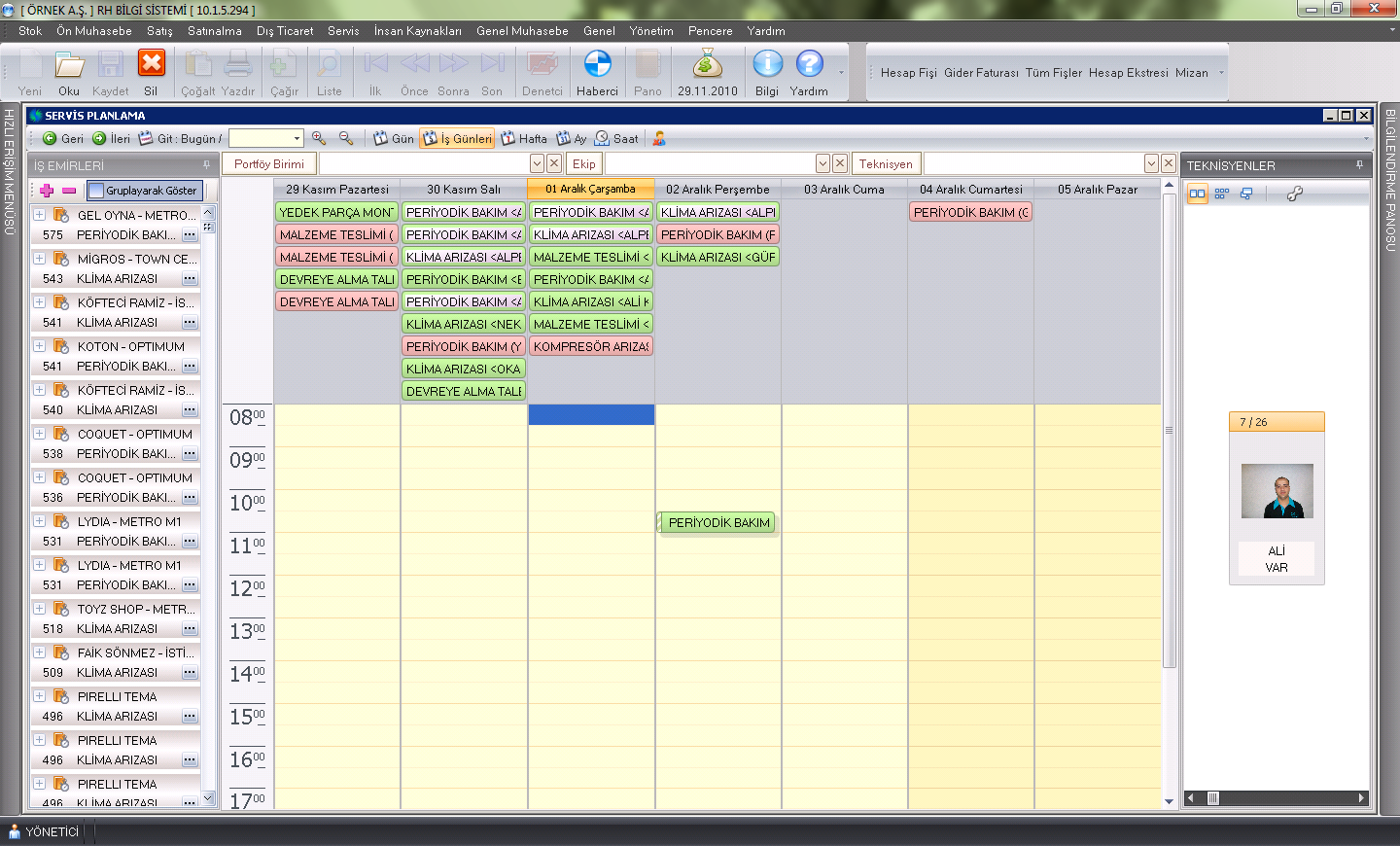The image size is (1400, 846).
Task: Select the small tile view in Teknisyenler
Action: click(1222, 194)
